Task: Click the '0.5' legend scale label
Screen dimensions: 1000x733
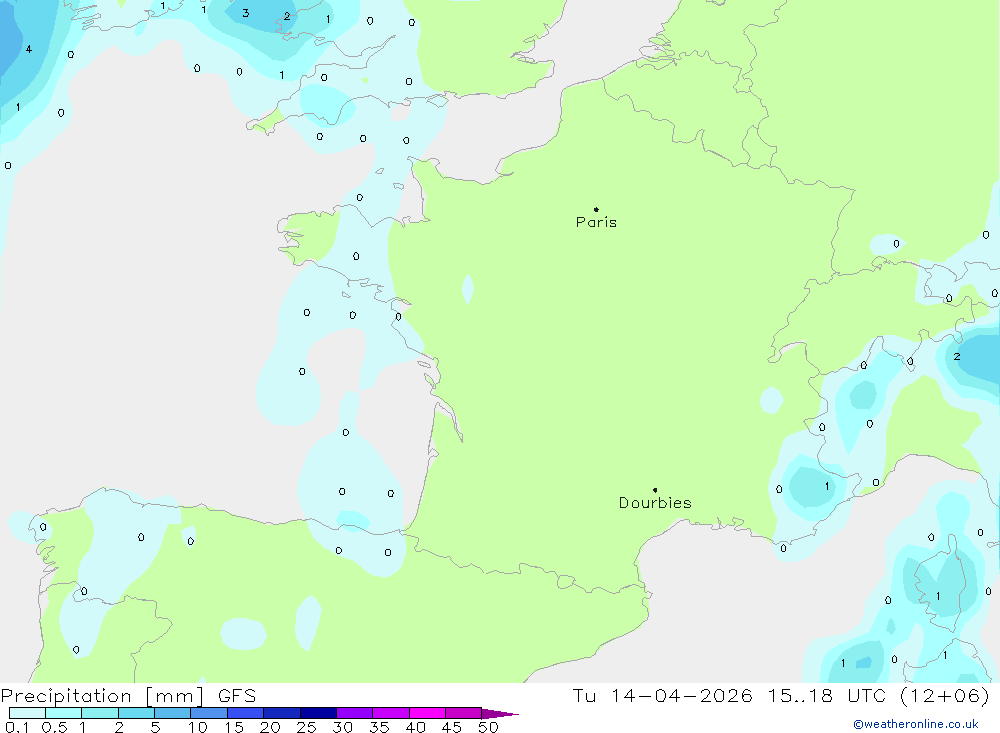Action: tap(54, 727)
